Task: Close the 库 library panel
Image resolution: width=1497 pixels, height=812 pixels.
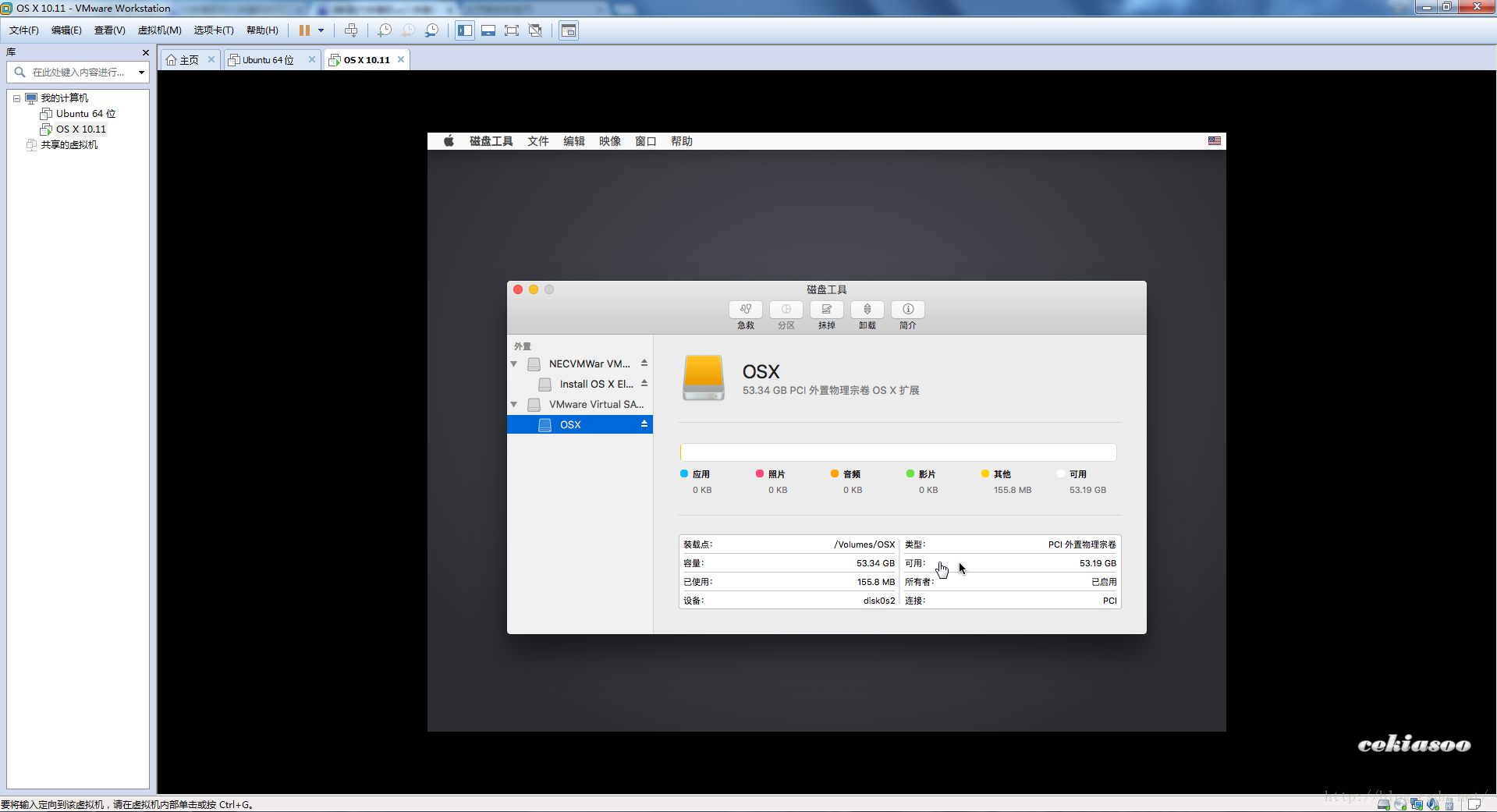Action: [145, 52]
